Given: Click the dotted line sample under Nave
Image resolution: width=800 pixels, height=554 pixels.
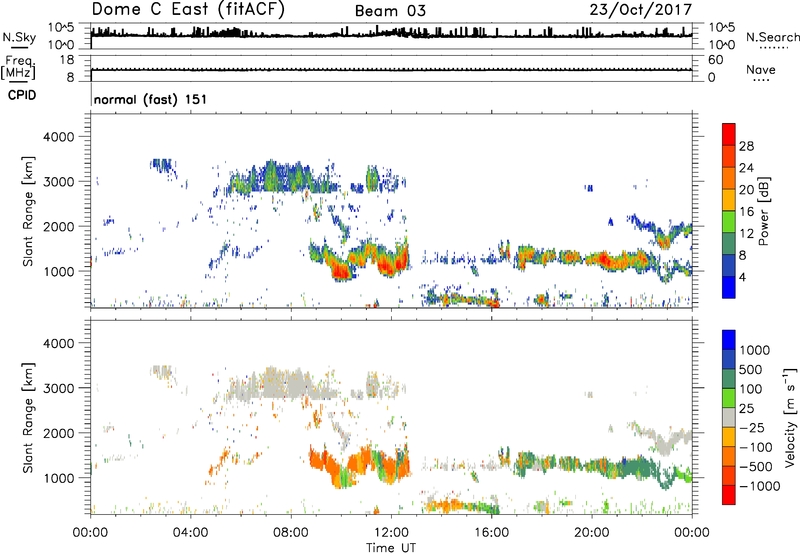Looking at the screenshot, I should 761,80.
